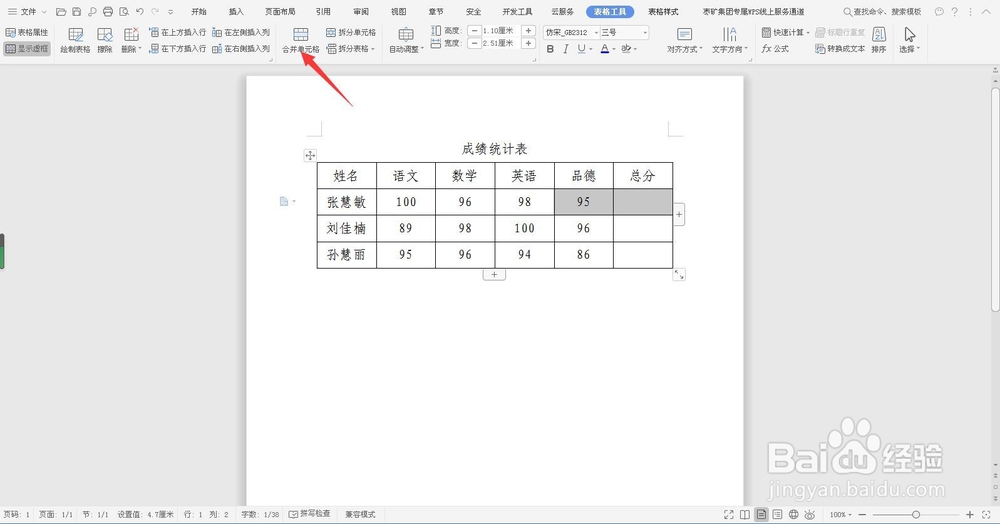Switch to the 插入 insert tab

(x=236, y=11)
